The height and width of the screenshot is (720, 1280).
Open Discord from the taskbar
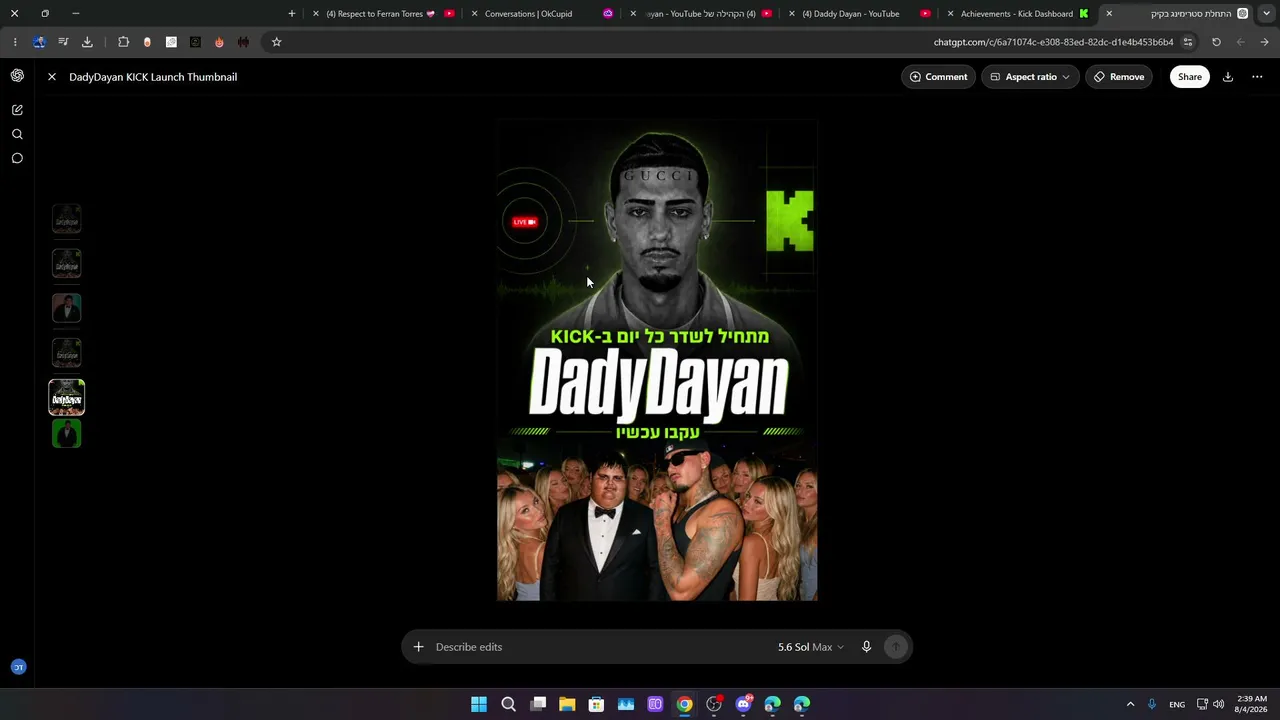743,704
